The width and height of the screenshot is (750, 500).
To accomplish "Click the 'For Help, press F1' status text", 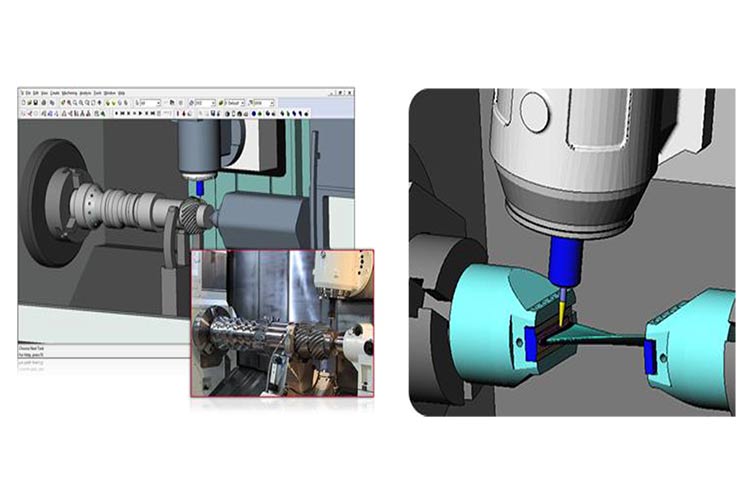I will tap(31, 355).
